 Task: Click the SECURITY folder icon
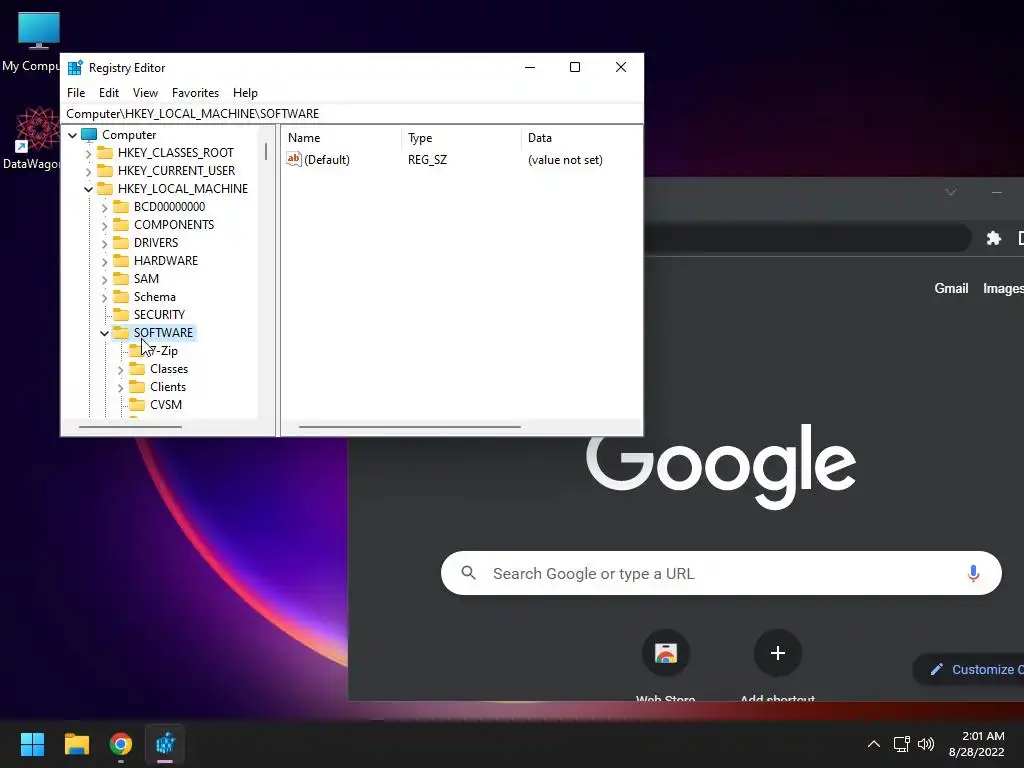click(x=121, y=315)
